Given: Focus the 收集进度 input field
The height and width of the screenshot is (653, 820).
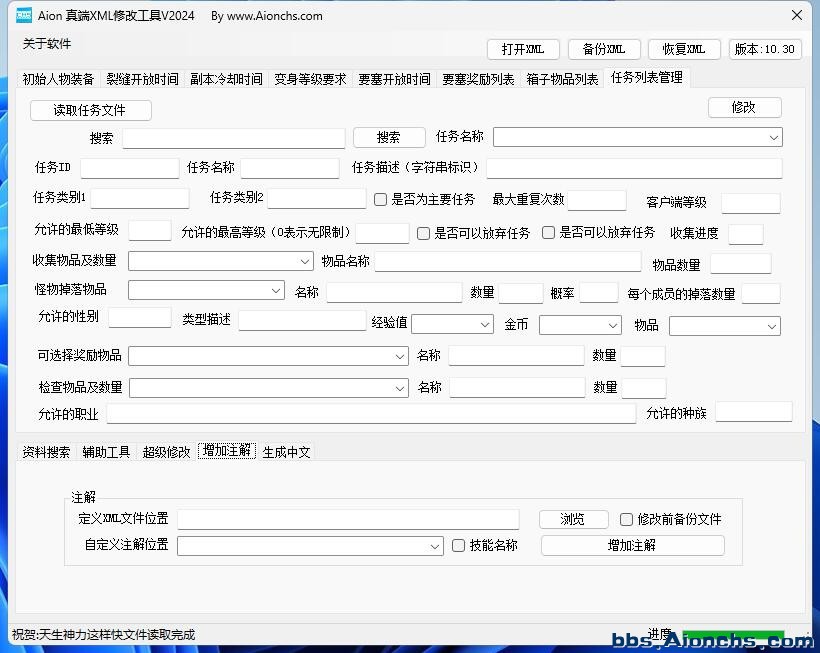Looking at the screenshot, I should pos(746,234).
